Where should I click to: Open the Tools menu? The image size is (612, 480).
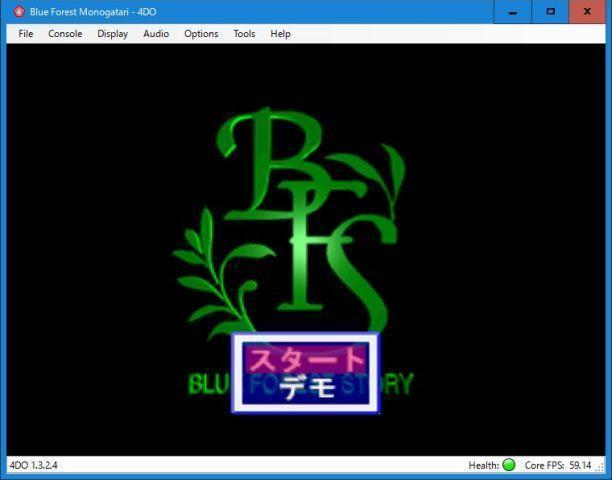tap(244, 33)
